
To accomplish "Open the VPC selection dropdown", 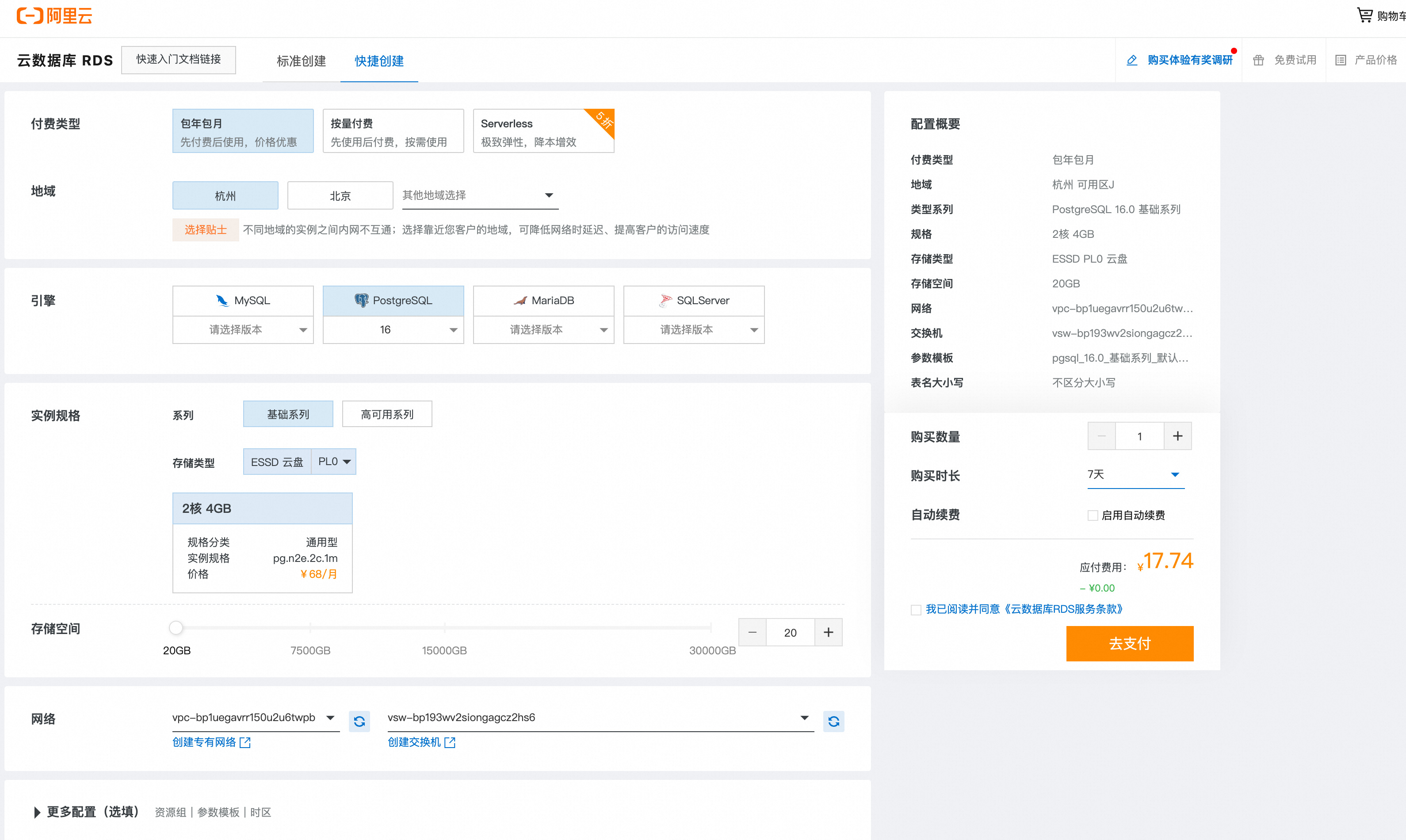I will (256, 718).
